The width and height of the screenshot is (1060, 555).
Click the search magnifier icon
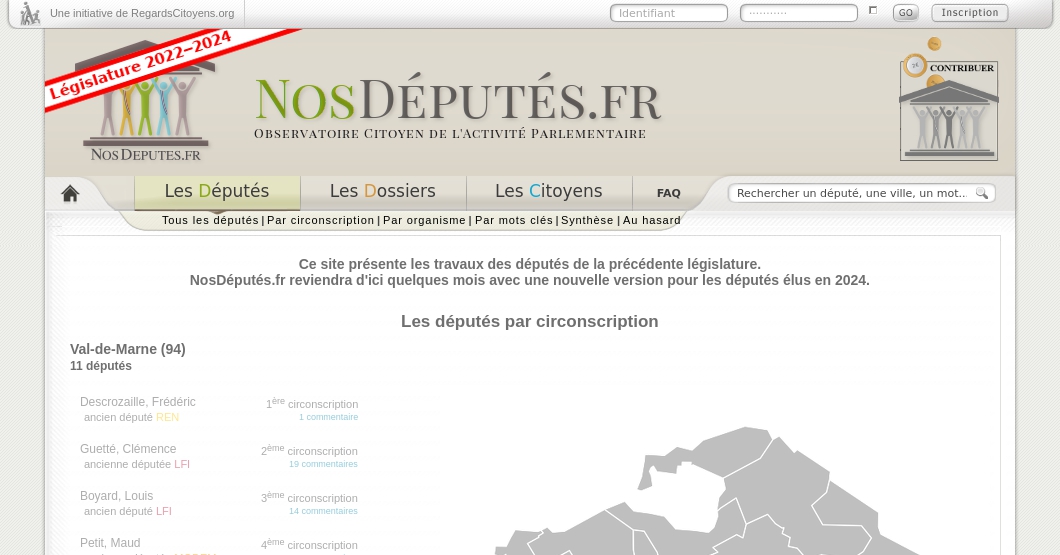click(982, 193)
